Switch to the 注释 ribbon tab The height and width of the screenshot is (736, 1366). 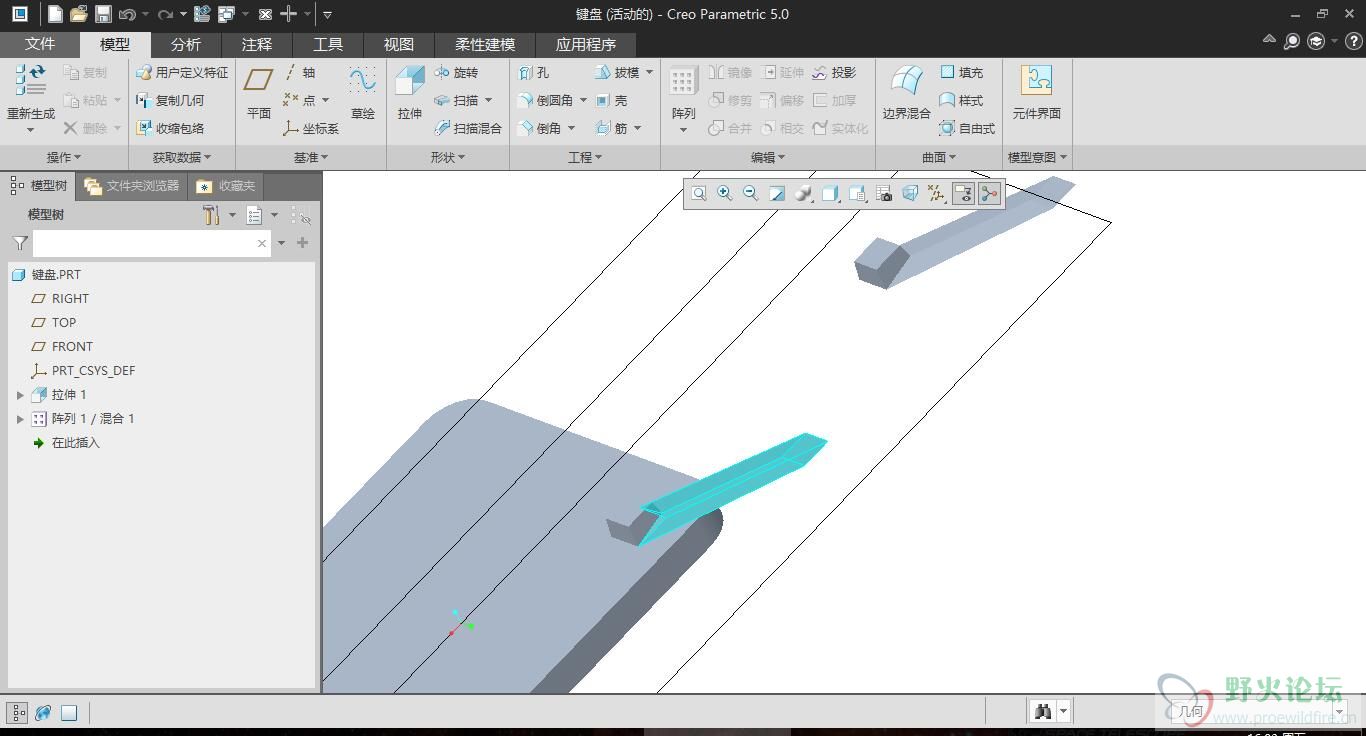click(257, 44)
